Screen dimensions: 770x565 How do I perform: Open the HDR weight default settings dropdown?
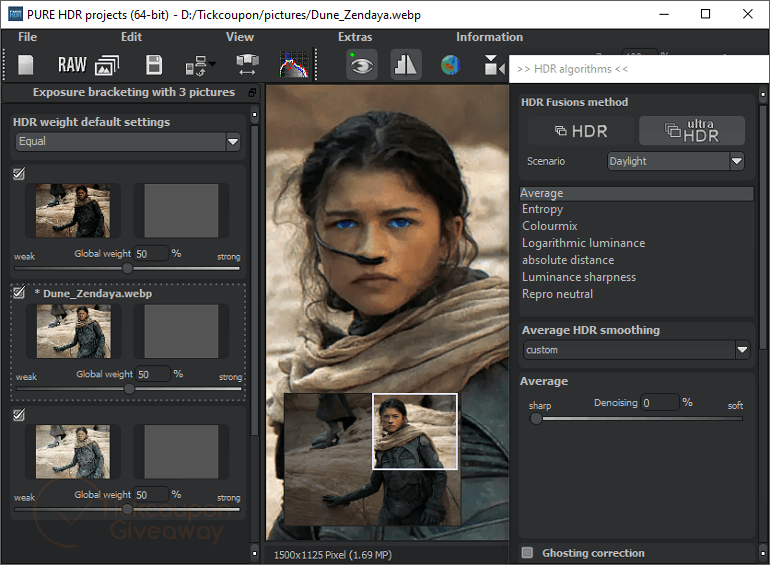128,142
